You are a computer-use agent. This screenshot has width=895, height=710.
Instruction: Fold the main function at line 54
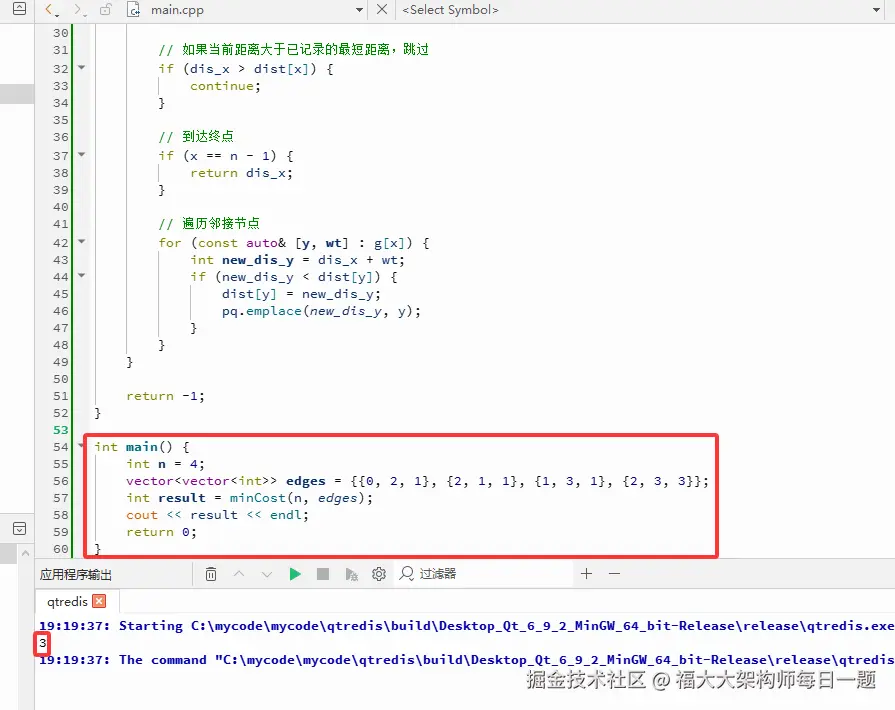(x=82, y=446)
